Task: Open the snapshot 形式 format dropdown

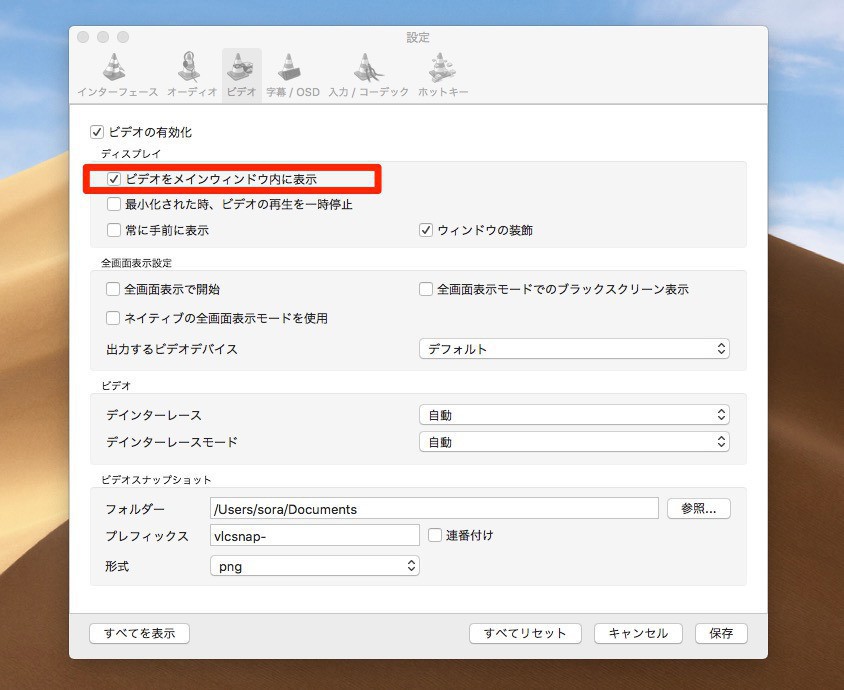Action: pyautogui.click(x=316, y=565)
